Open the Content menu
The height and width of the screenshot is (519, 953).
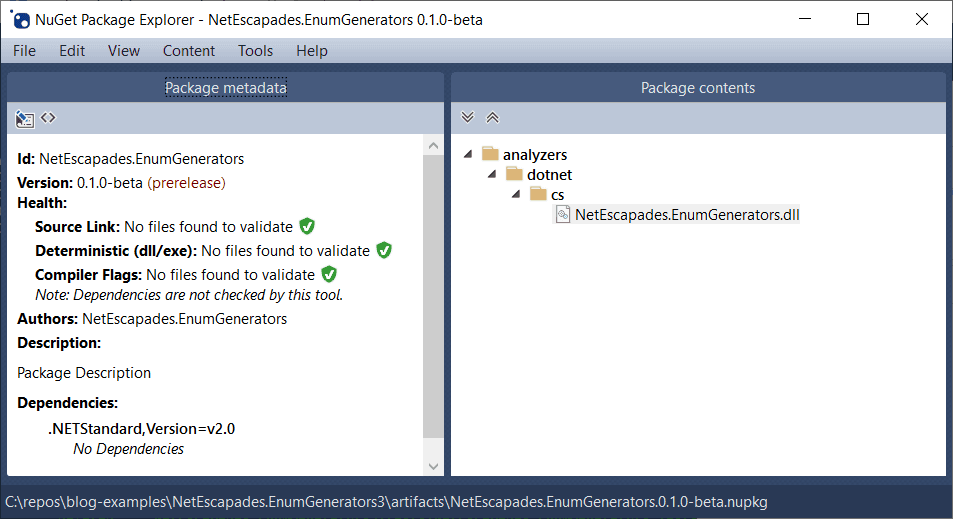pyautogui.click(x=189, y=50)
